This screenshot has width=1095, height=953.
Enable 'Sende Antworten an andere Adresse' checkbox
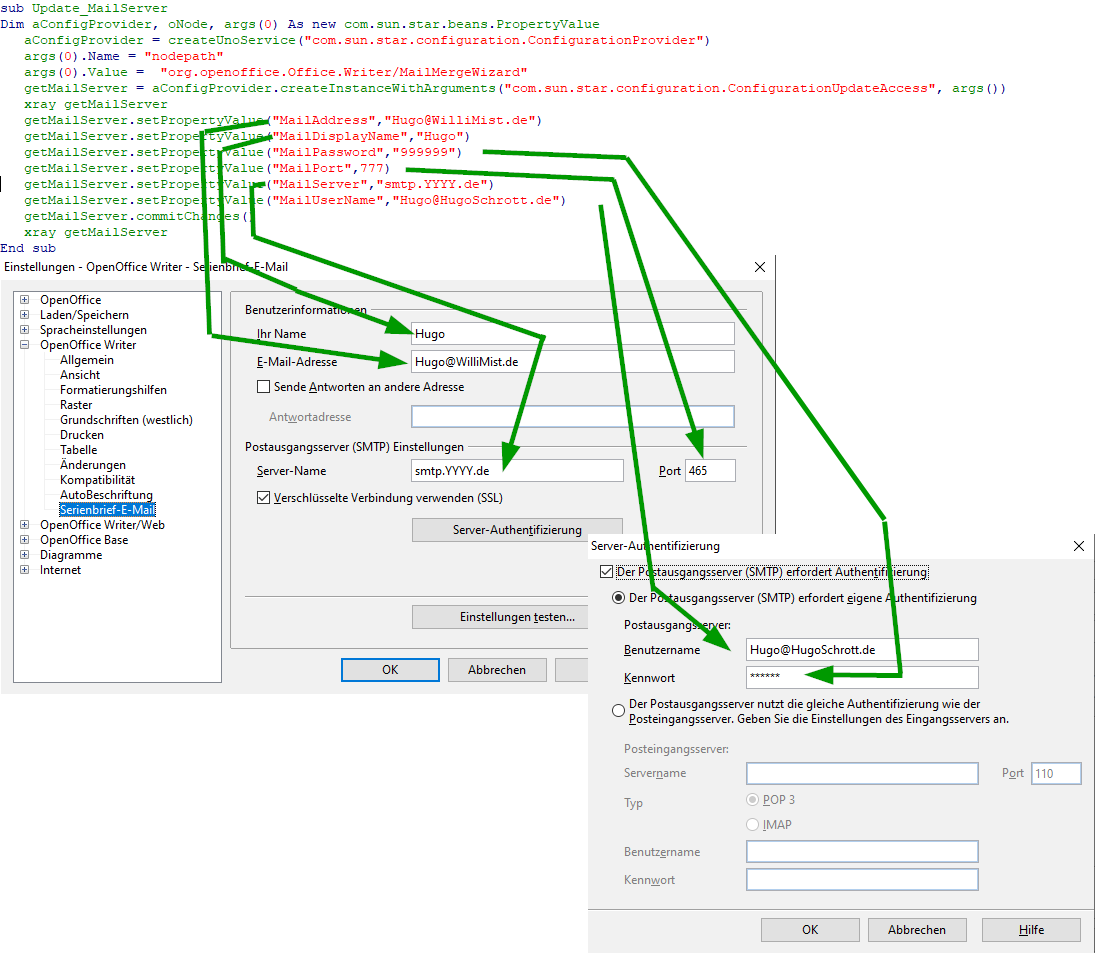pos(264,387)
